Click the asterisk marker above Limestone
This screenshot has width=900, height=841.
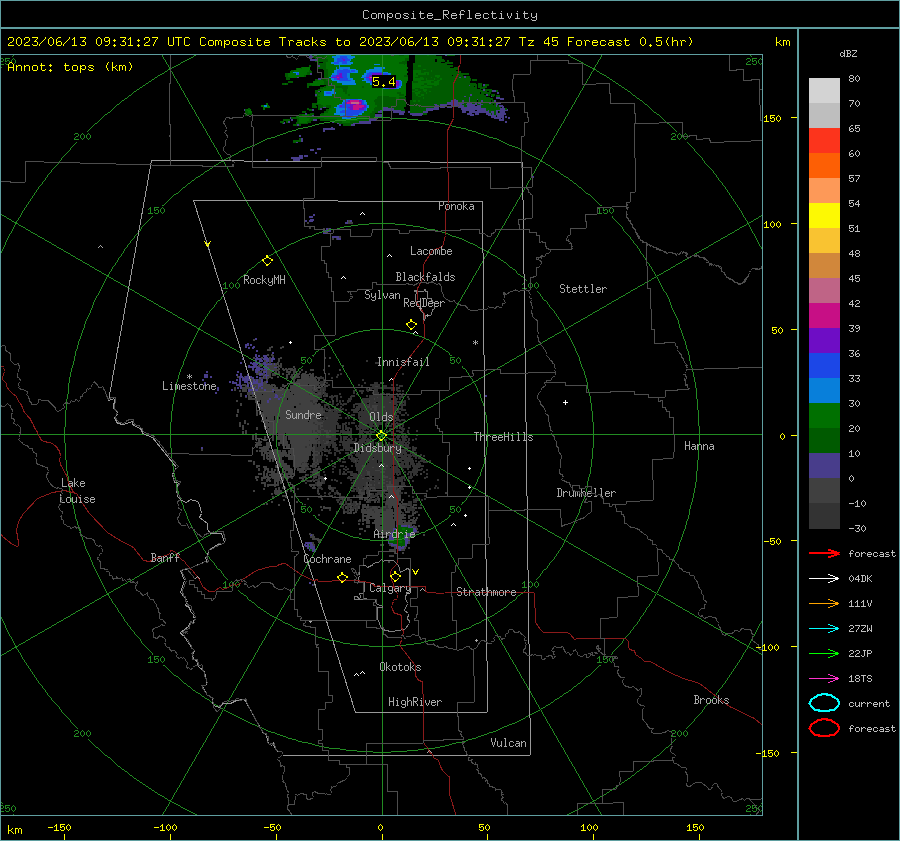tap(189, 377)
